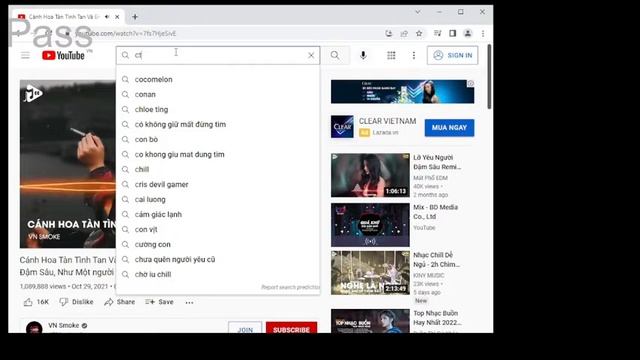640x360 pixels.
Task: Choose suggestion "chloe ting"
Action: pos(218,109)
